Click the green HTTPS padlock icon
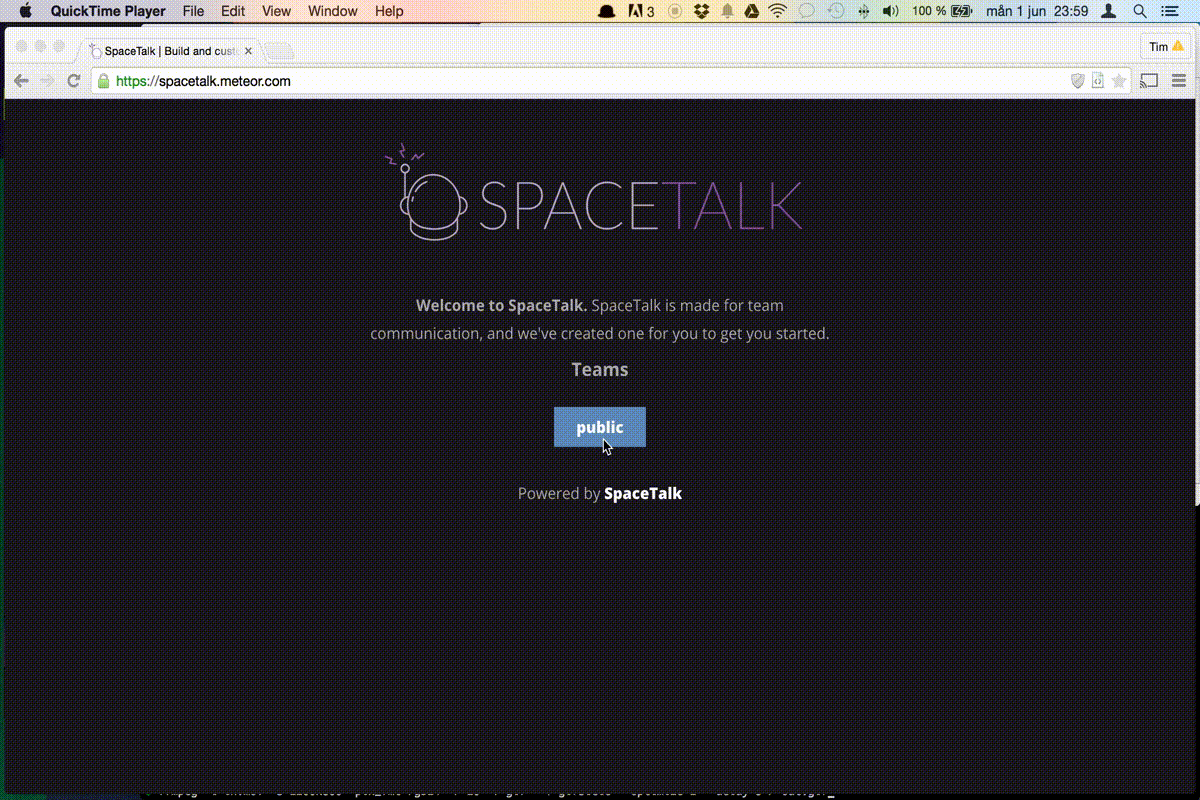Viewport: 1200px width, 800px height. coord(103,81)
